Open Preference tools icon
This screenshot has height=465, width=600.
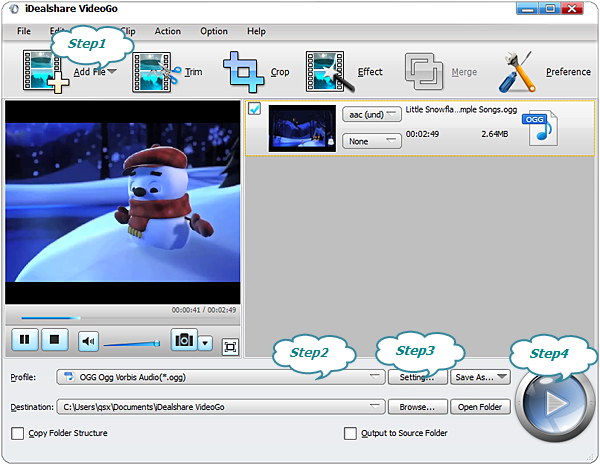pos(517,72)
